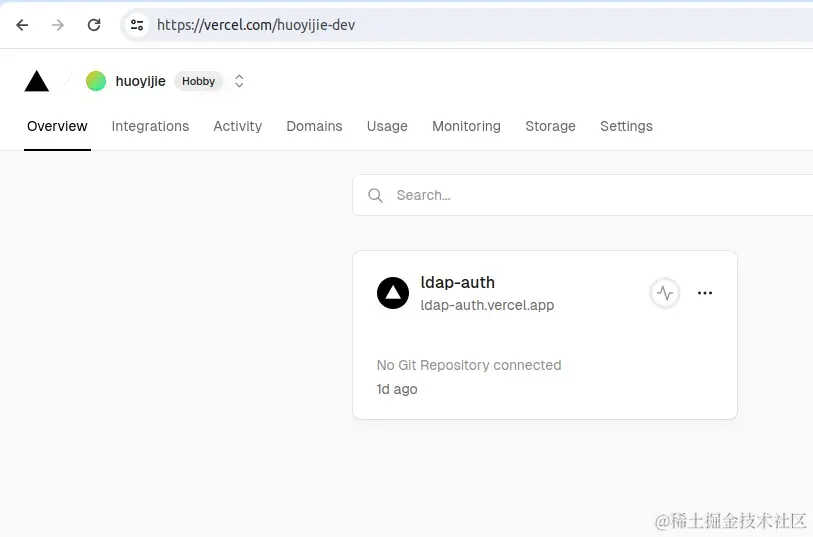Click the Hobby plan badge

[x=198, y=81]
